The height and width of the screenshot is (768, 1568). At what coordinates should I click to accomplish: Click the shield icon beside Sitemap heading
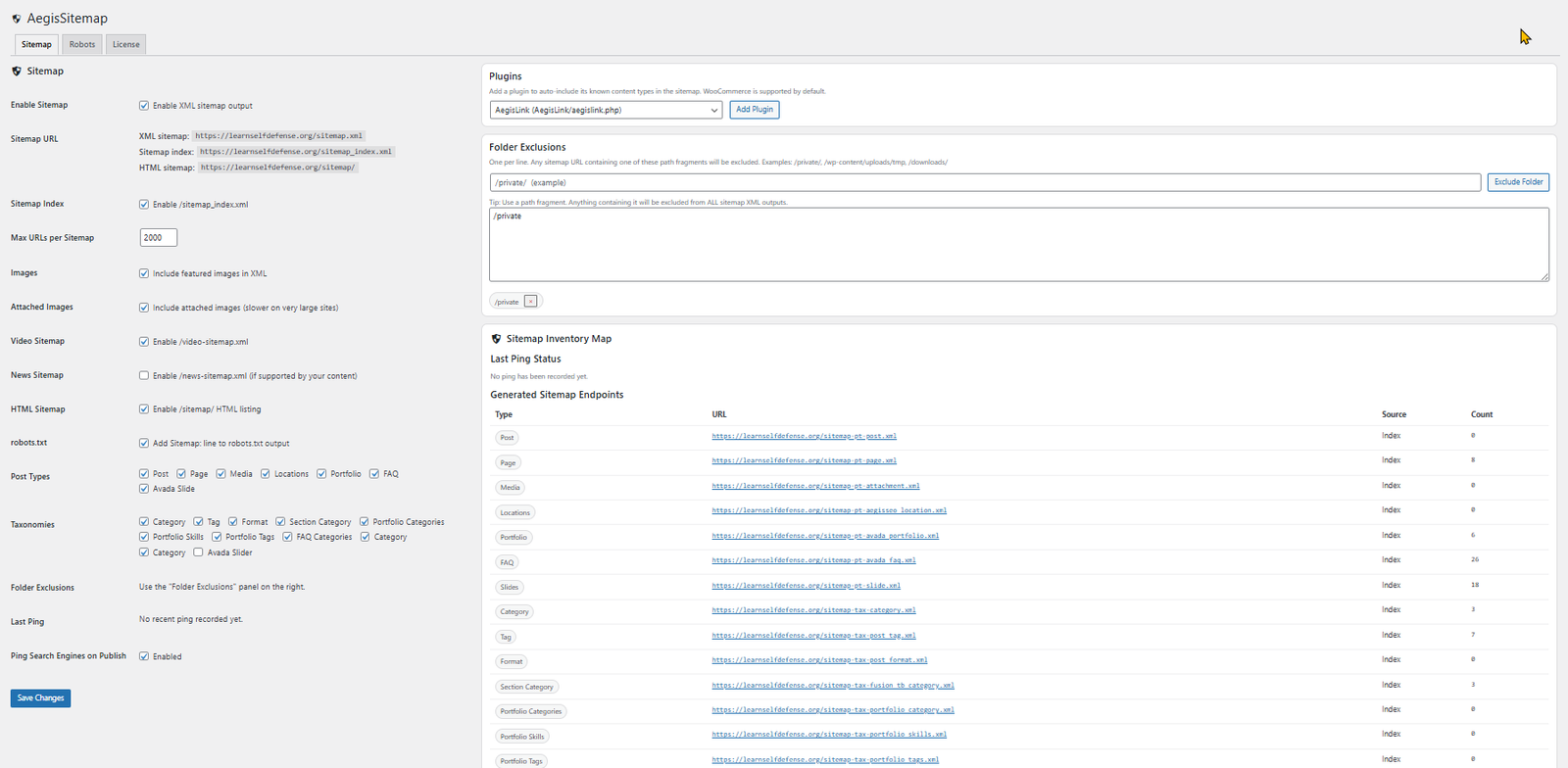coord(16,72)
